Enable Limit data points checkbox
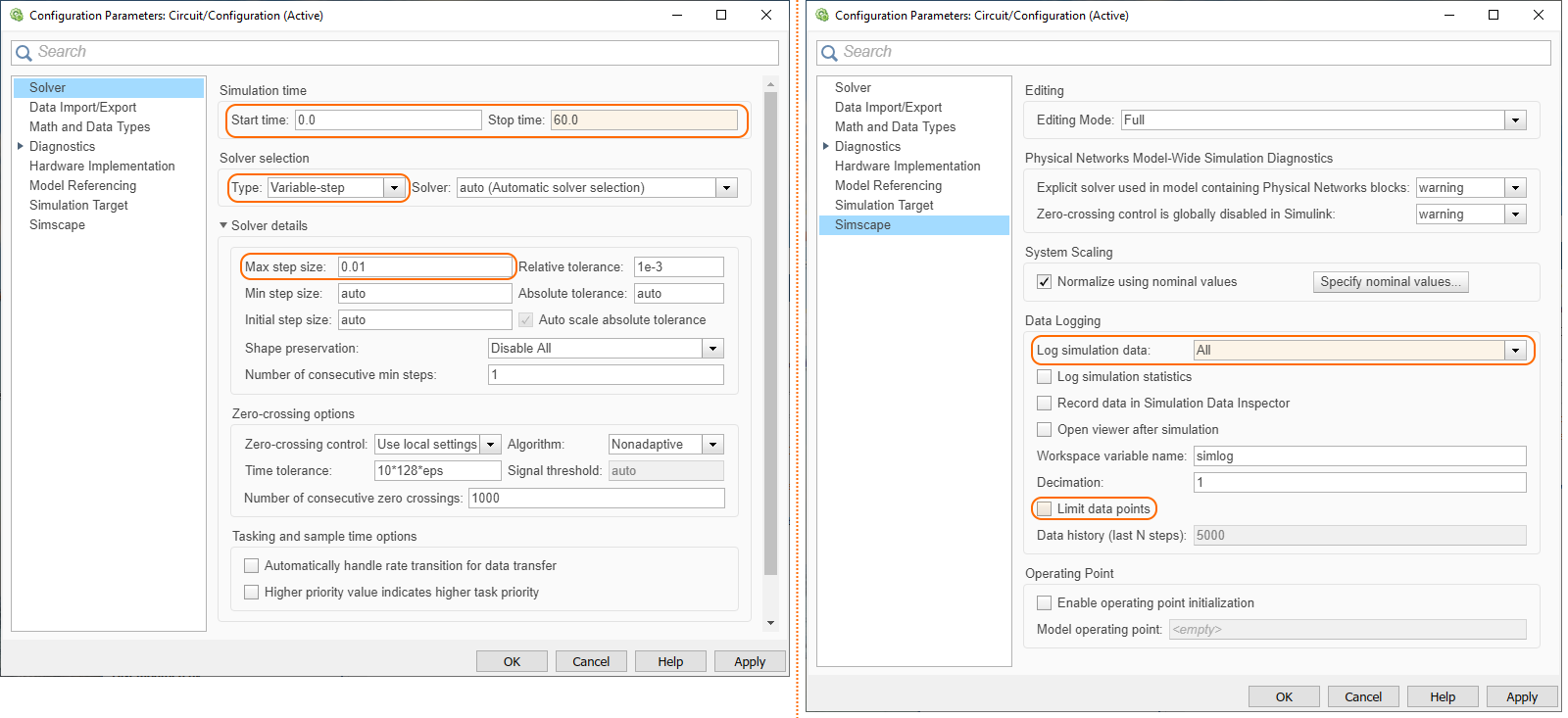The width and height of the screenshot is (1568, 718). point(1045,508)
